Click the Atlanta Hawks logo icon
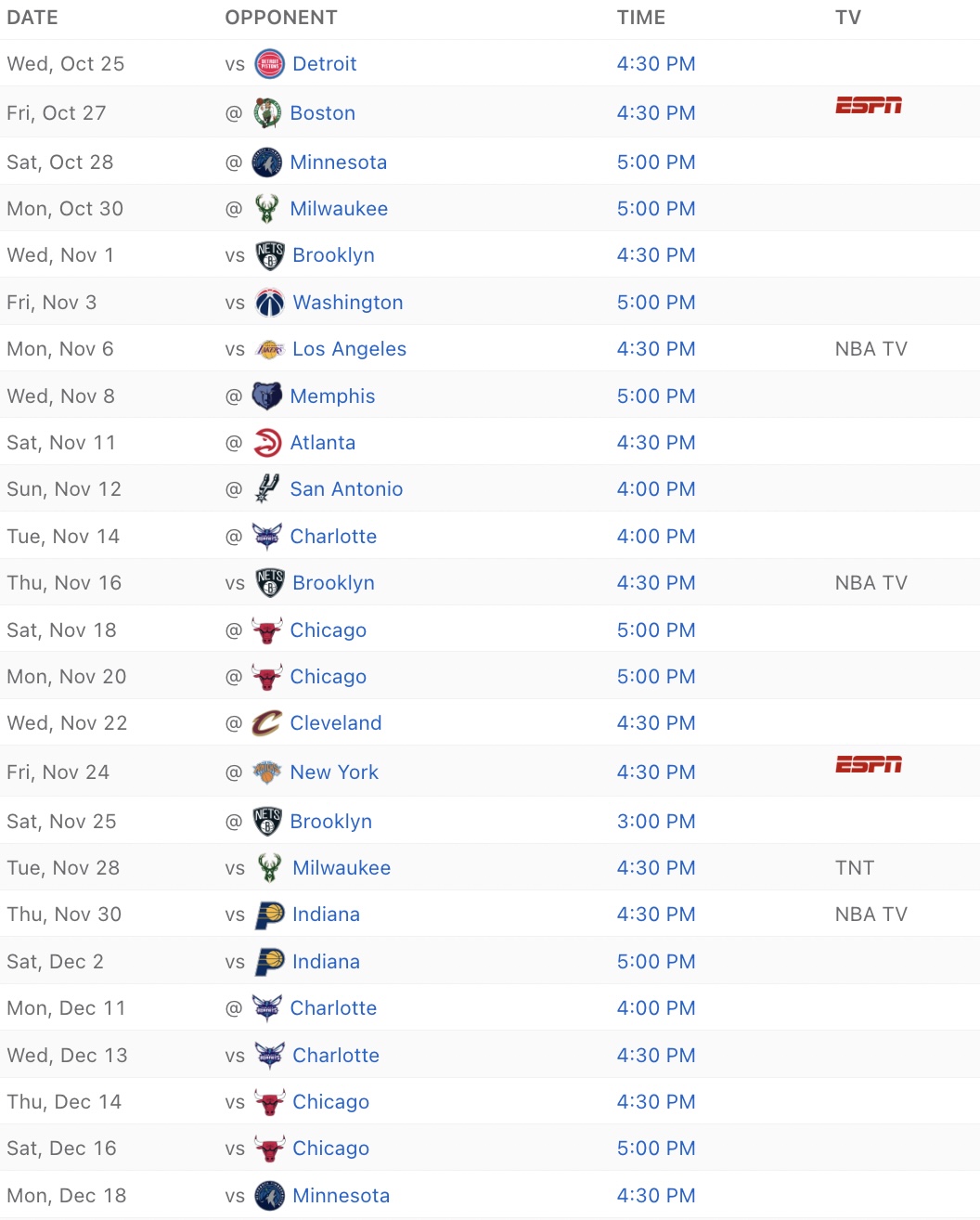 pyautogui.click(x=267, y=443)
